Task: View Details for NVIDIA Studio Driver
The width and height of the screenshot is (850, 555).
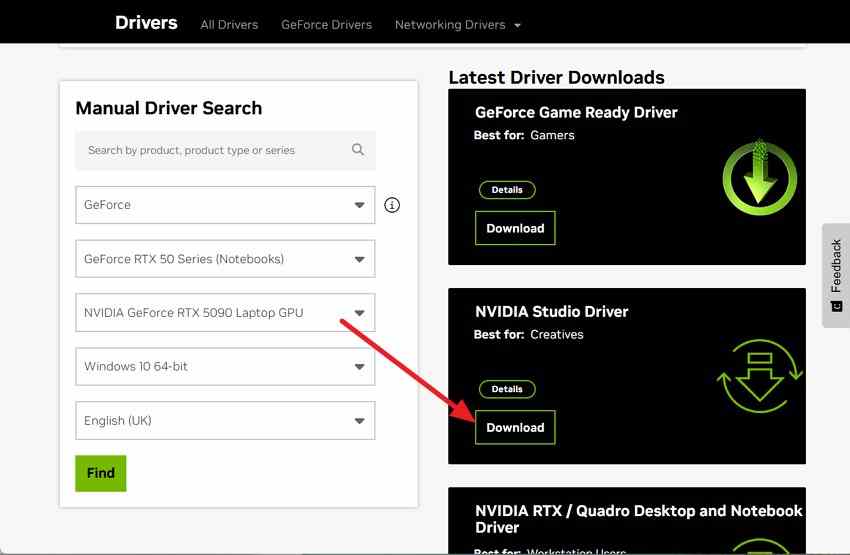Action: [507, 389]
